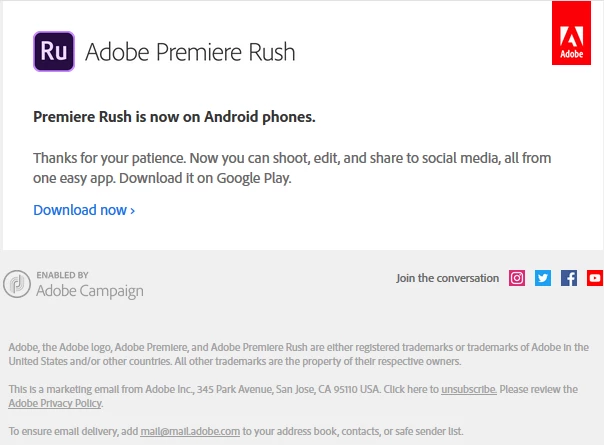Click the Thanks for your patience paragraph
This screenshot has width=604, height=445.
[292, 168]
